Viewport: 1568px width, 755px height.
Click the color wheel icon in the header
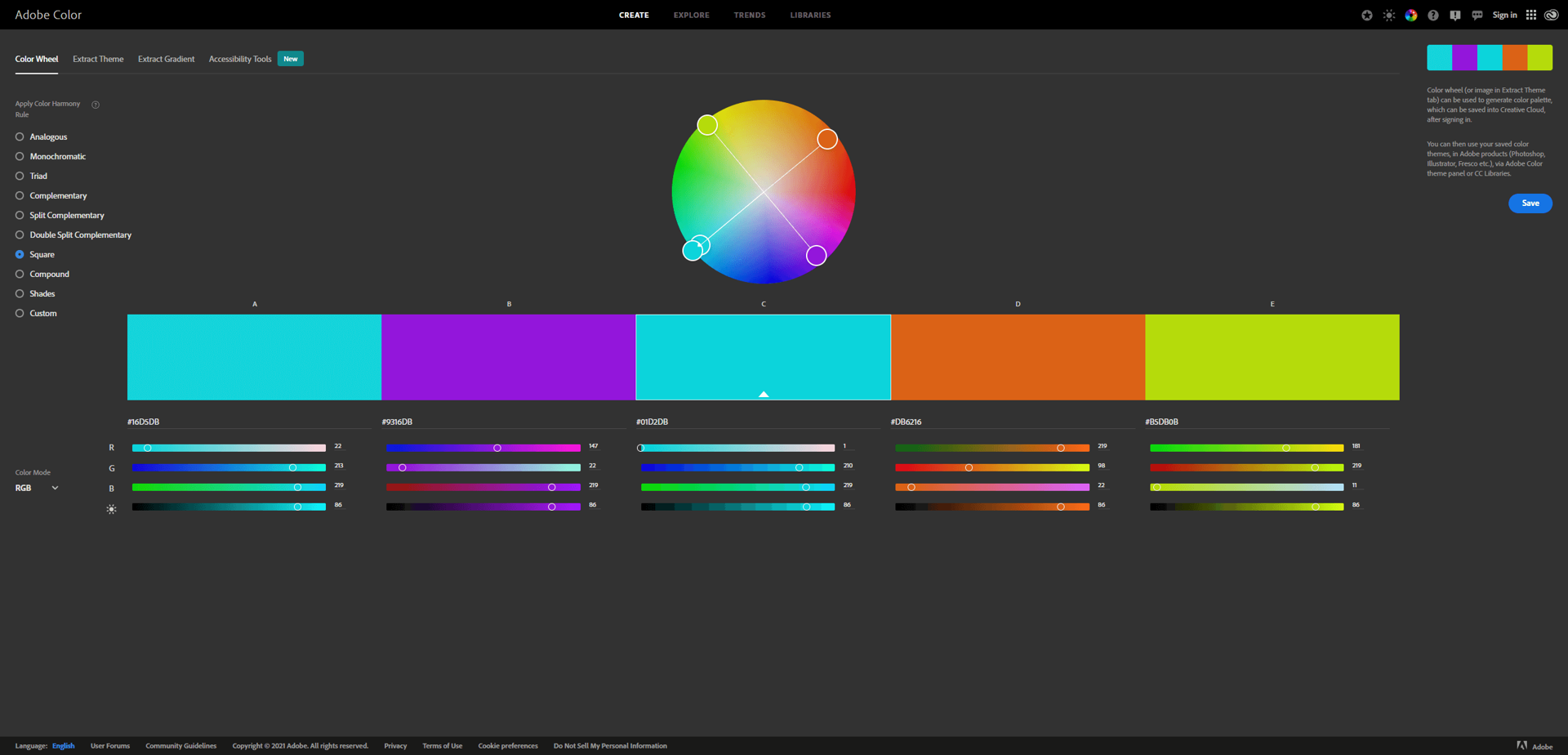(1410, 15)
